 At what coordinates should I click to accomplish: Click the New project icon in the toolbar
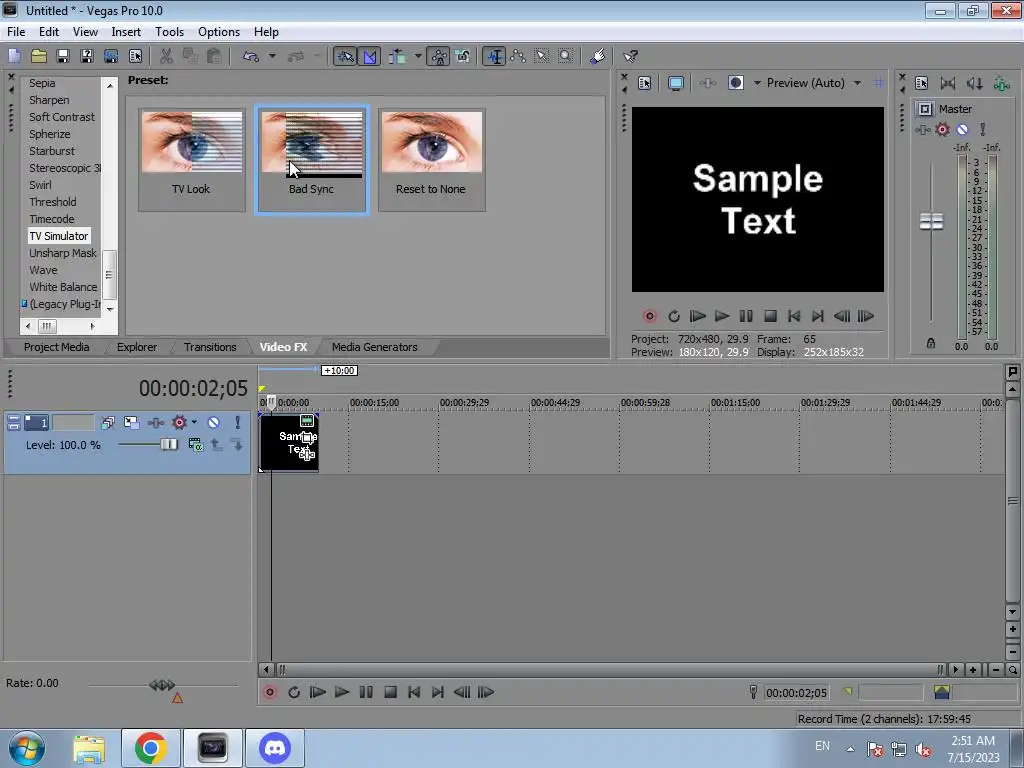[14, 57]
